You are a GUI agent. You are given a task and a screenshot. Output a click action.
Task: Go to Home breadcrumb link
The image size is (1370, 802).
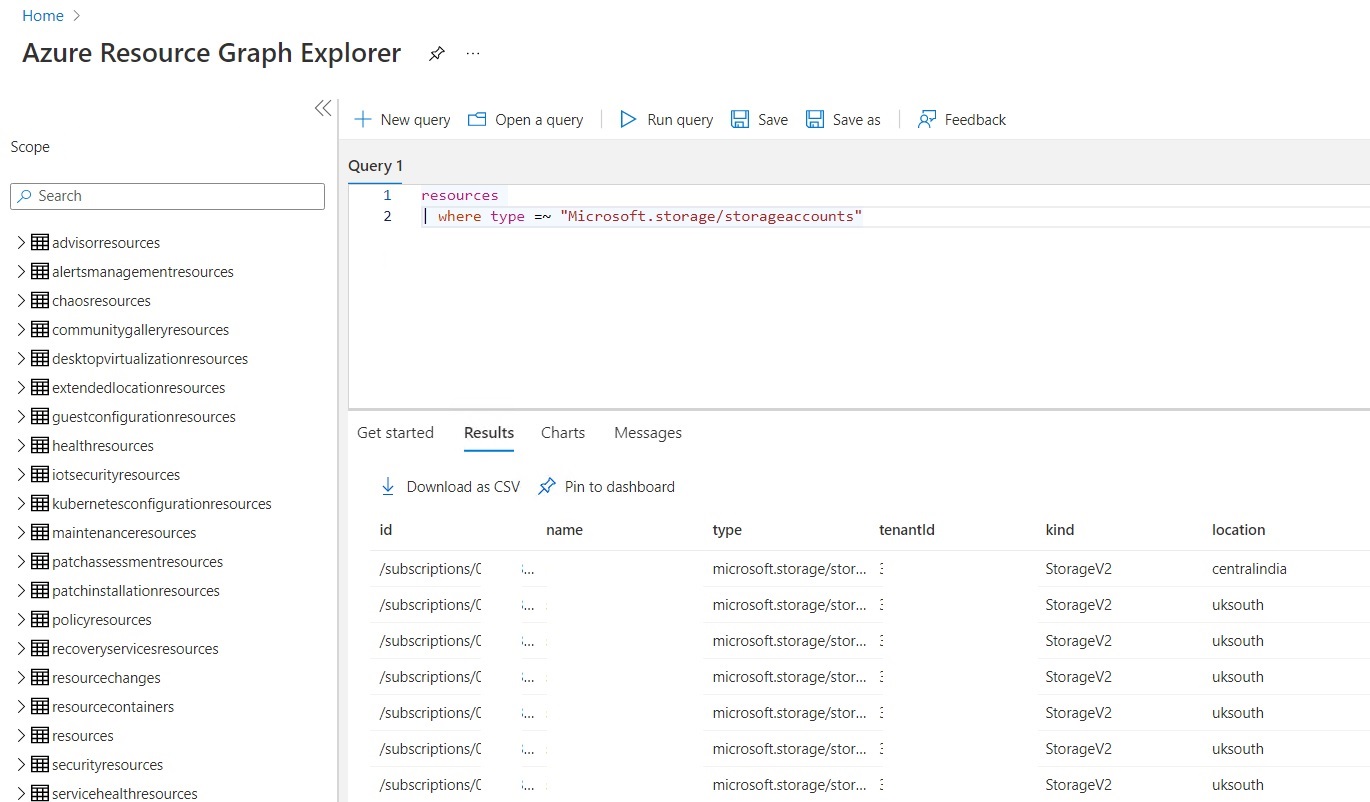tap(43, 16)
